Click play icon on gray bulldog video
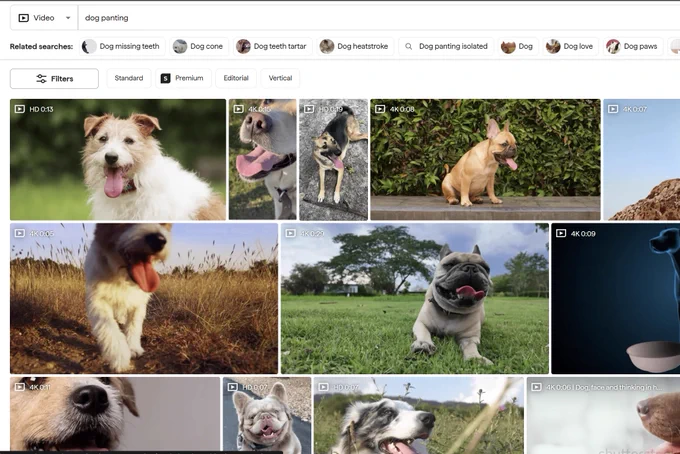The image size is (680, 454). coord(232,387)
